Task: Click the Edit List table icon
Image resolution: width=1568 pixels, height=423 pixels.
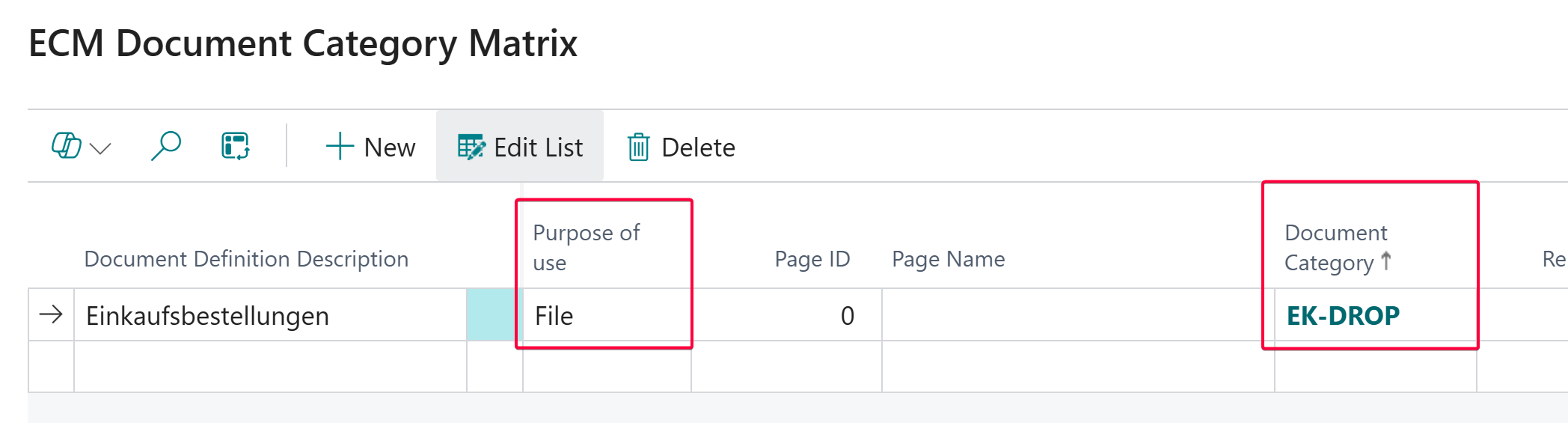Action: (x=471, y=147)
